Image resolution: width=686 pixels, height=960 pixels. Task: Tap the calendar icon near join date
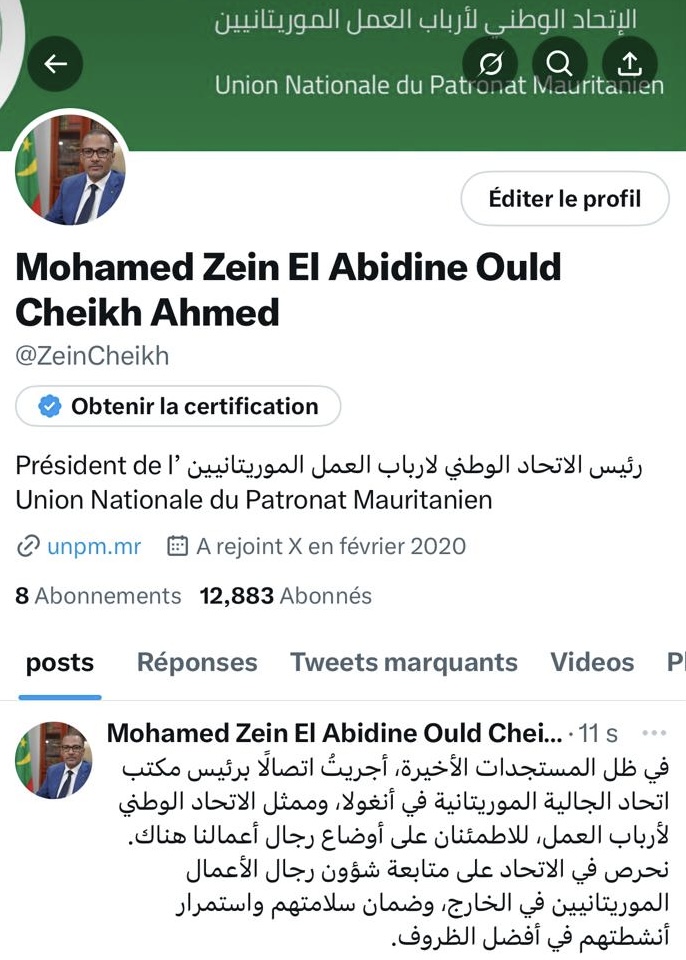coord(177,546)
